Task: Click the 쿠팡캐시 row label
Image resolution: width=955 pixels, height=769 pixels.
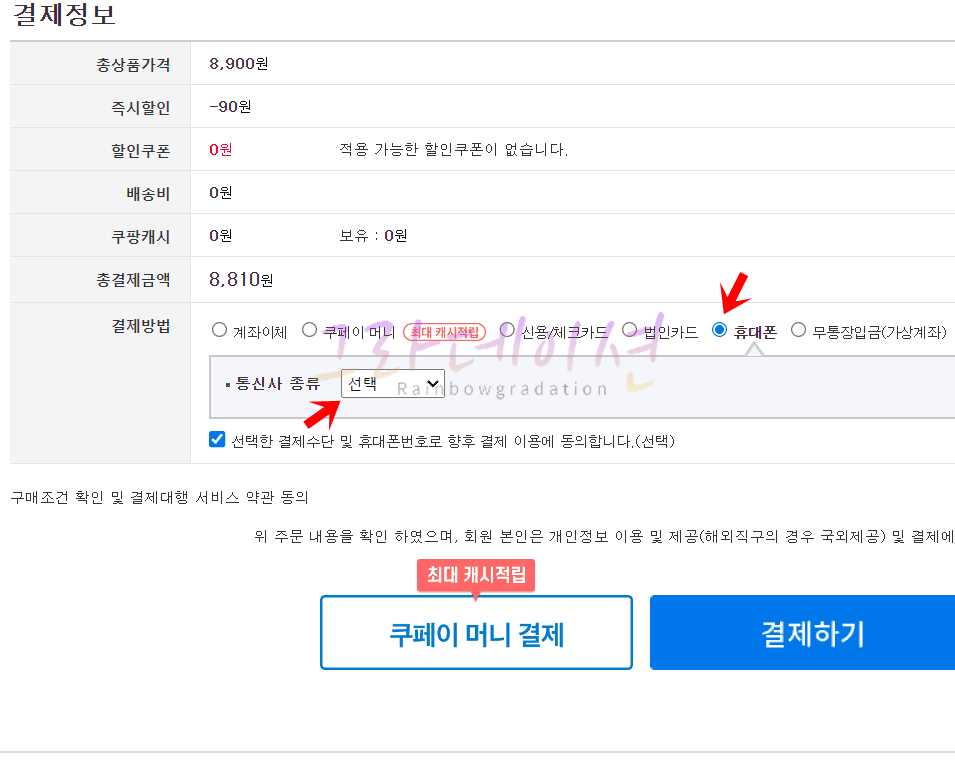Action: click(x=140, y=237)
